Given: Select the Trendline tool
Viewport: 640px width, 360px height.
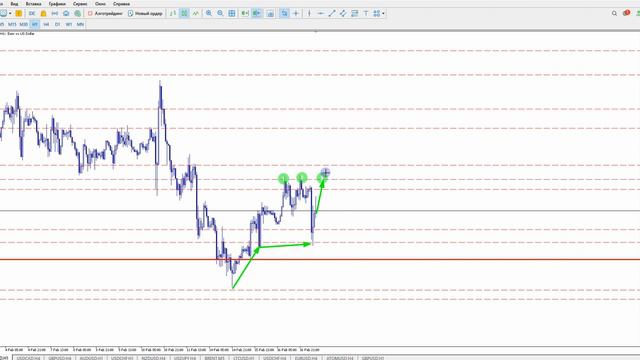Looking at the screenshot, I should pyautogui.click(x=332, y=13).
